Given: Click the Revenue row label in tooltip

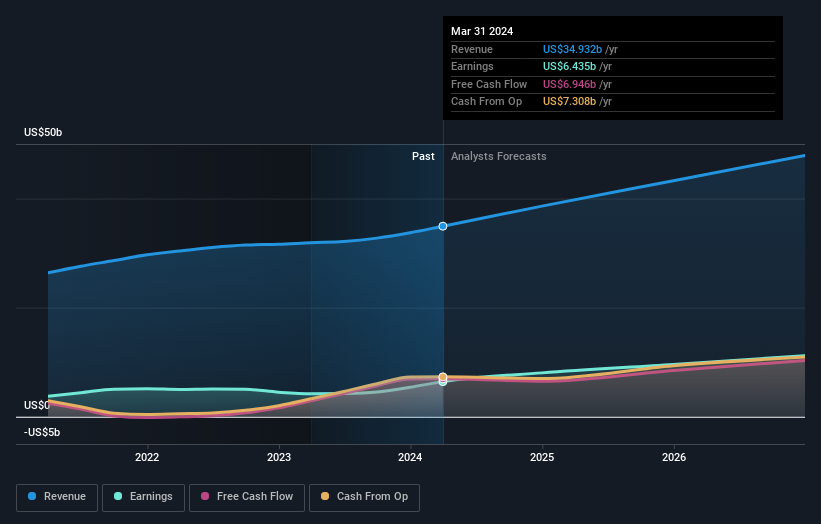Looking at the screenshot, I should coord(472,49).
